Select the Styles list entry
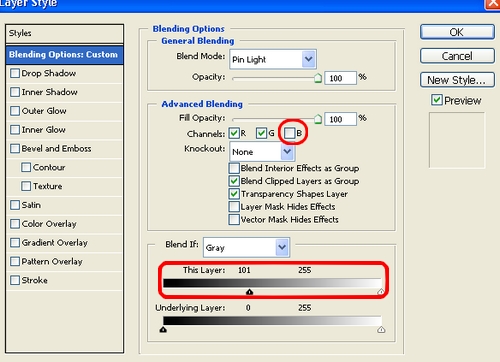 [65, 33]
